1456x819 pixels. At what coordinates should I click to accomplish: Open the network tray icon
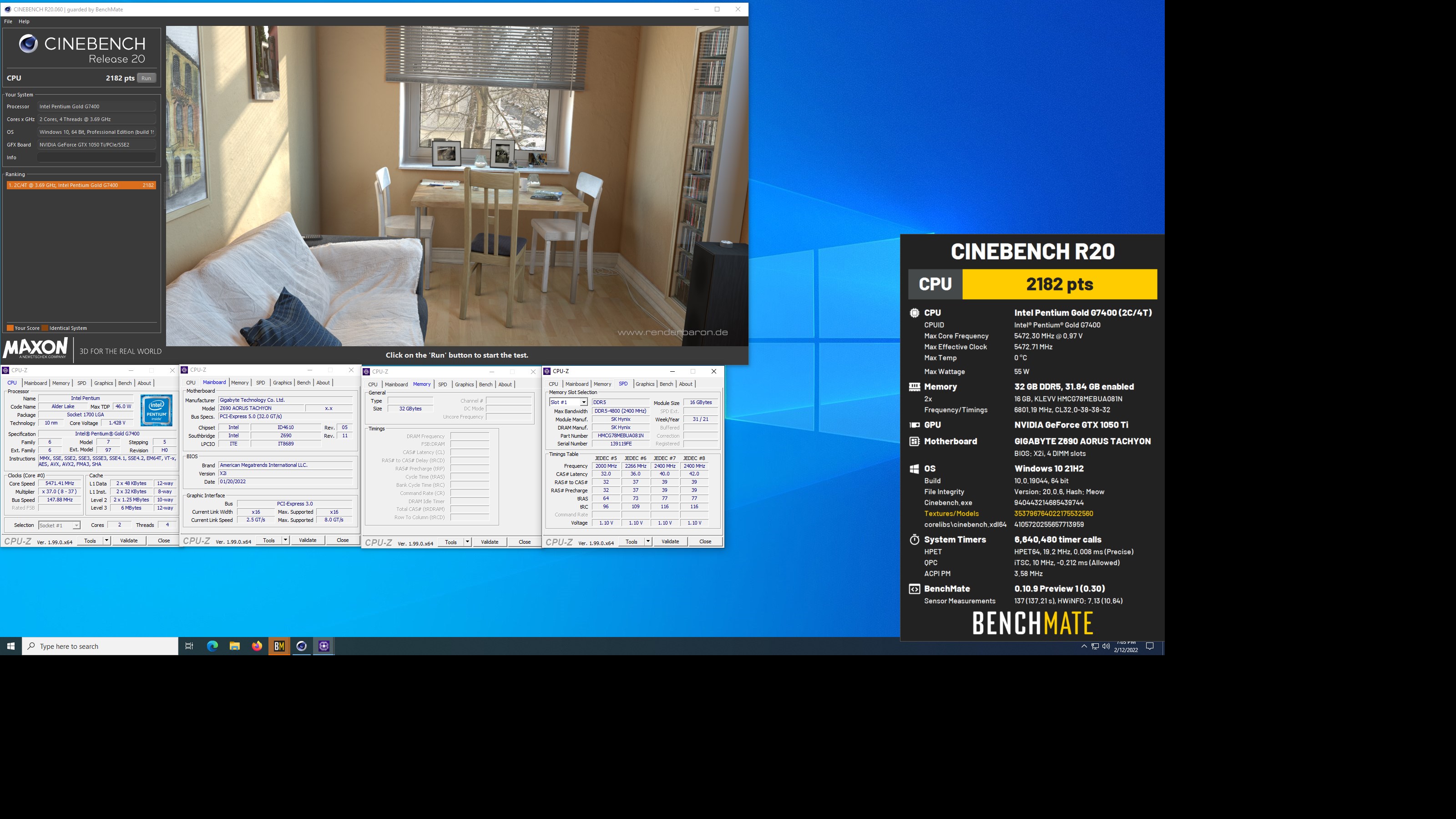click(x=1095, y=646)
